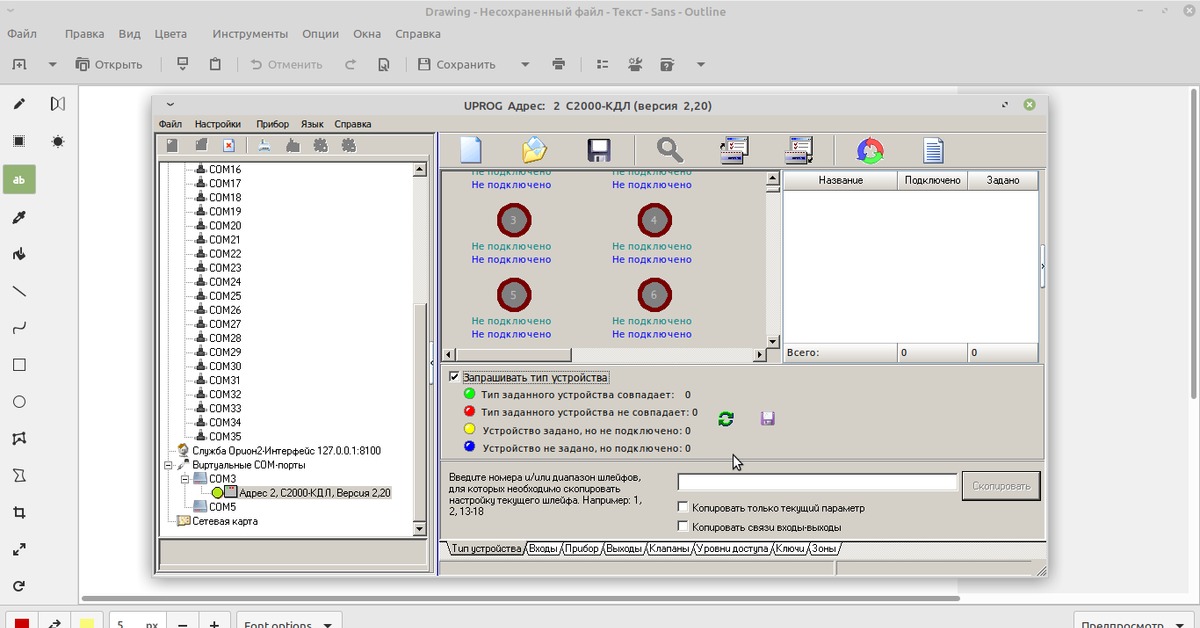Screen dimensions: 1200x628
Task: Click the Скопировать button
Action: (1000, 486)
